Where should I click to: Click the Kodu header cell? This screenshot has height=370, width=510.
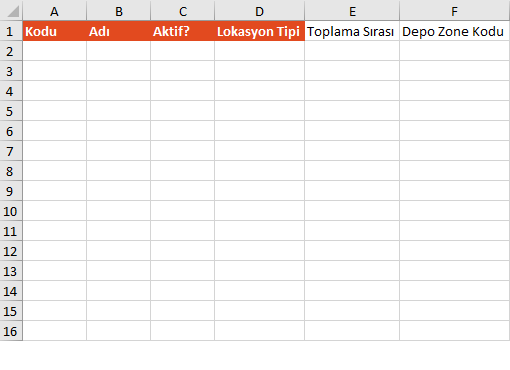(54, 31)
